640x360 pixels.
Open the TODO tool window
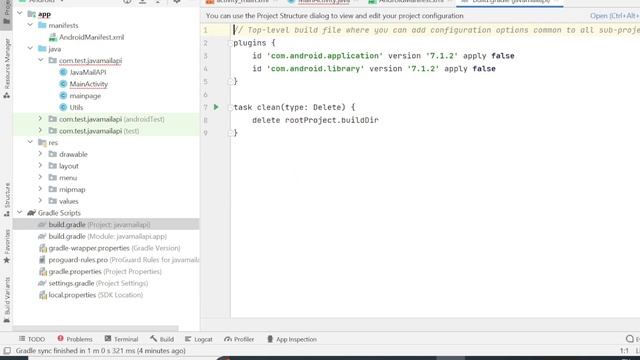(x=32, y=339)
